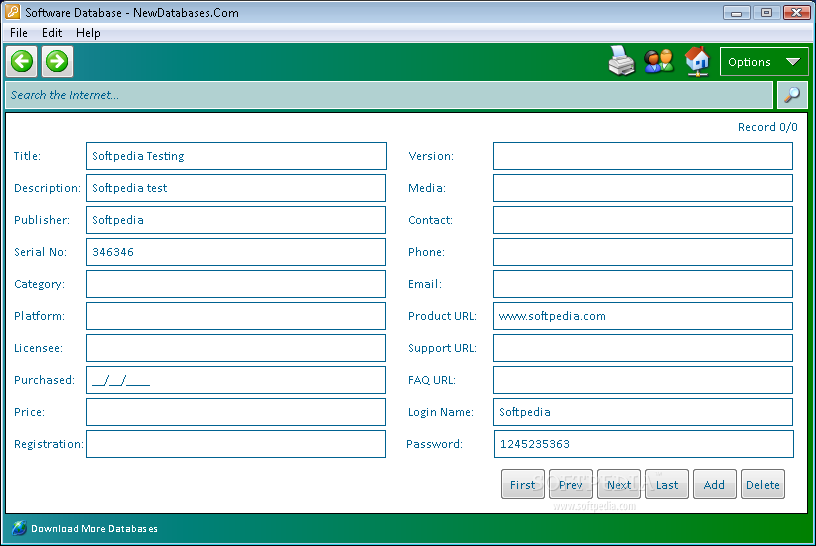Click the app key icon in title bar
The height and width of the screenshot is (546, 816).
(x=12, y=12)
